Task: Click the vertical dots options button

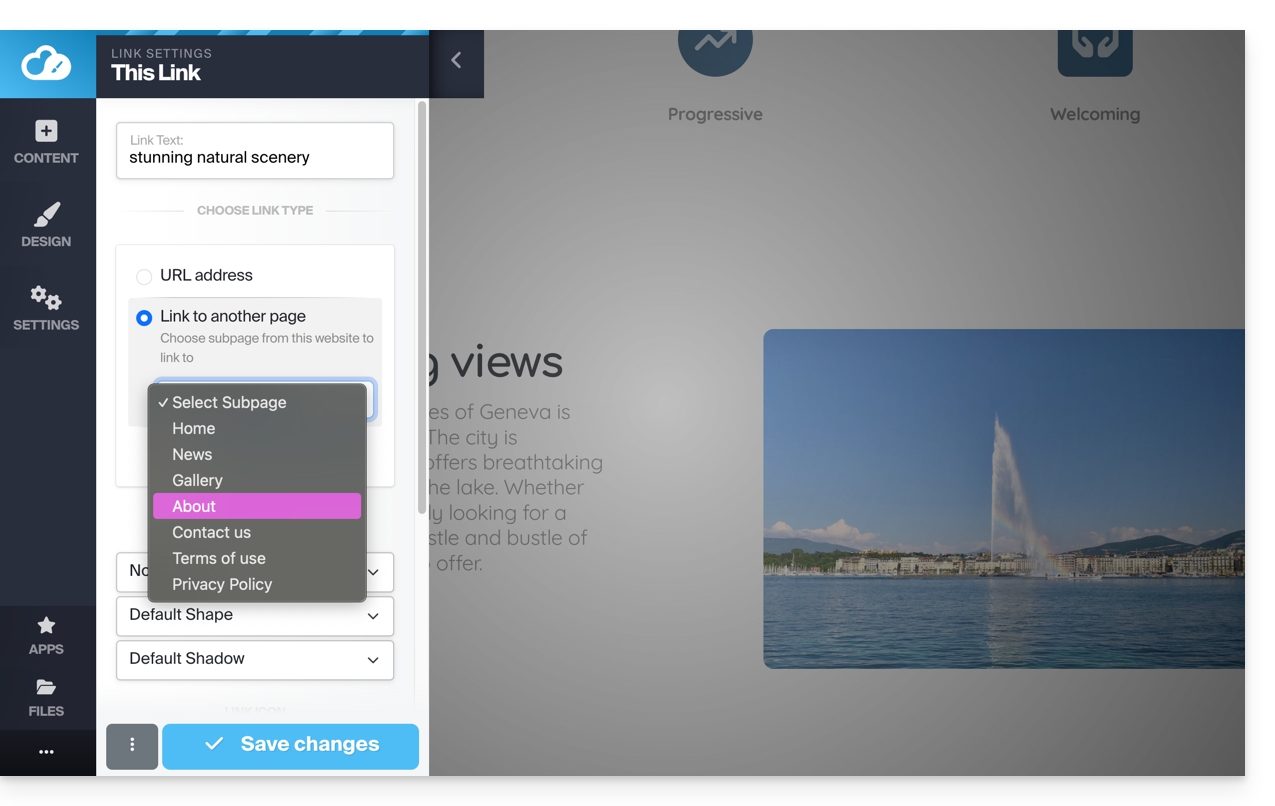Action: (x=132, y=746)
